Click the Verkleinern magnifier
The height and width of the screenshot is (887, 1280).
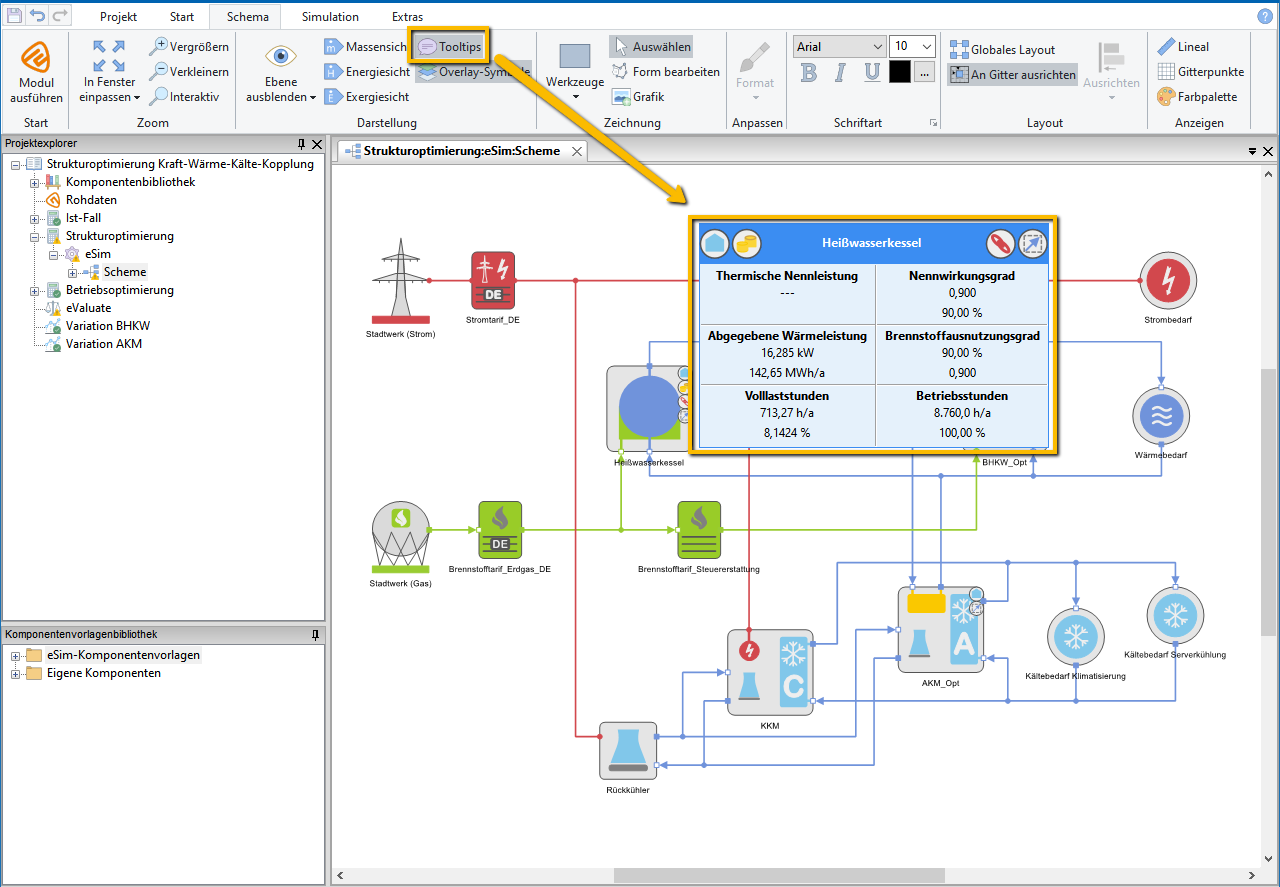(189, 72)
